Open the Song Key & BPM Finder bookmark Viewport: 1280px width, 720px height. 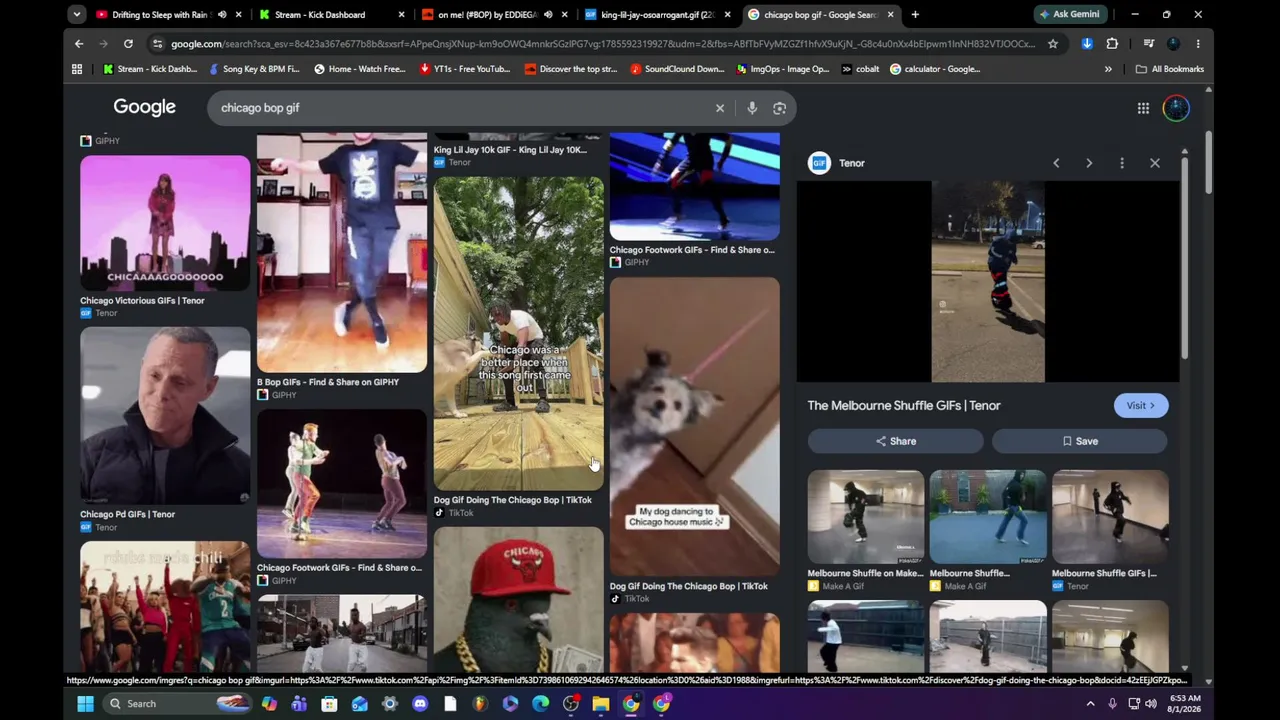pos(254,69)
